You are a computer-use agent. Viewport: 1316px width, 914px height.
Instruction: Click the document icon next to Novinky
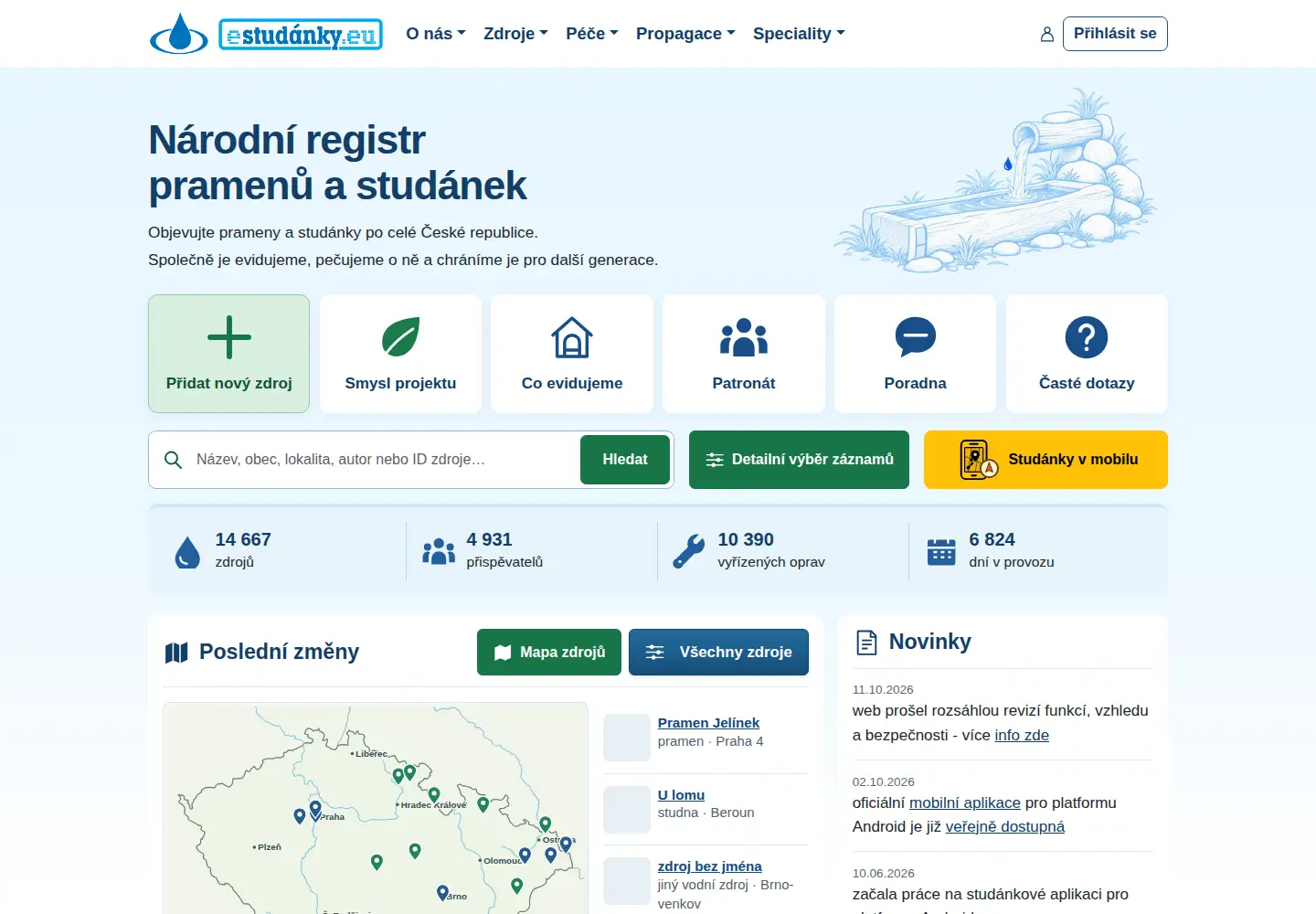tap(866, 643)
